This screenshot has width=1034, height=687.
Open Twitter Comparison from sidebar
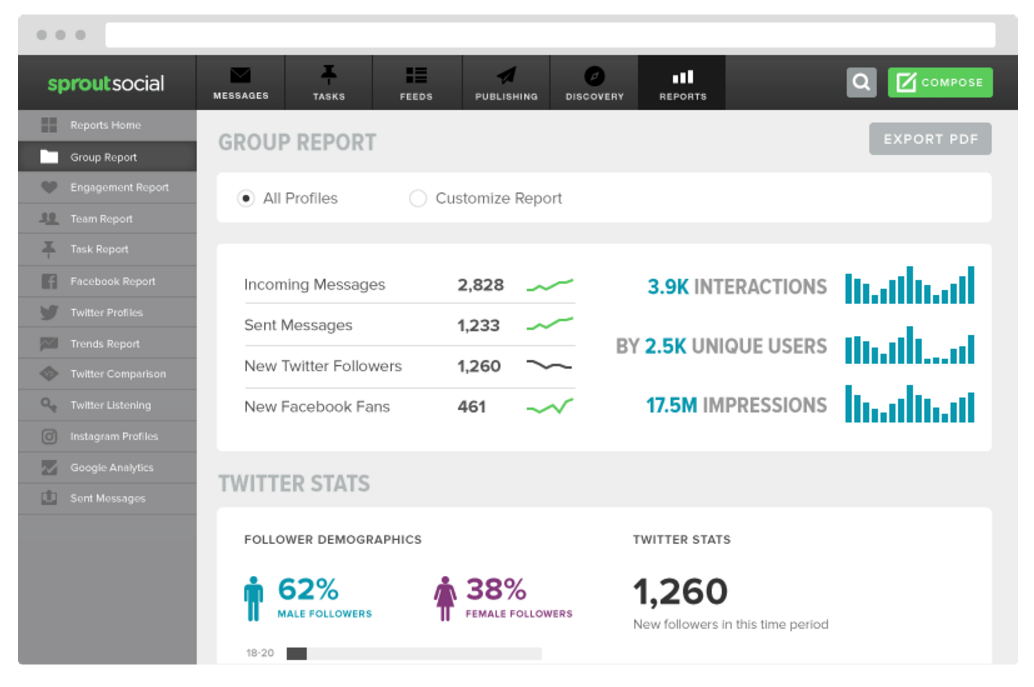(107, 374)
